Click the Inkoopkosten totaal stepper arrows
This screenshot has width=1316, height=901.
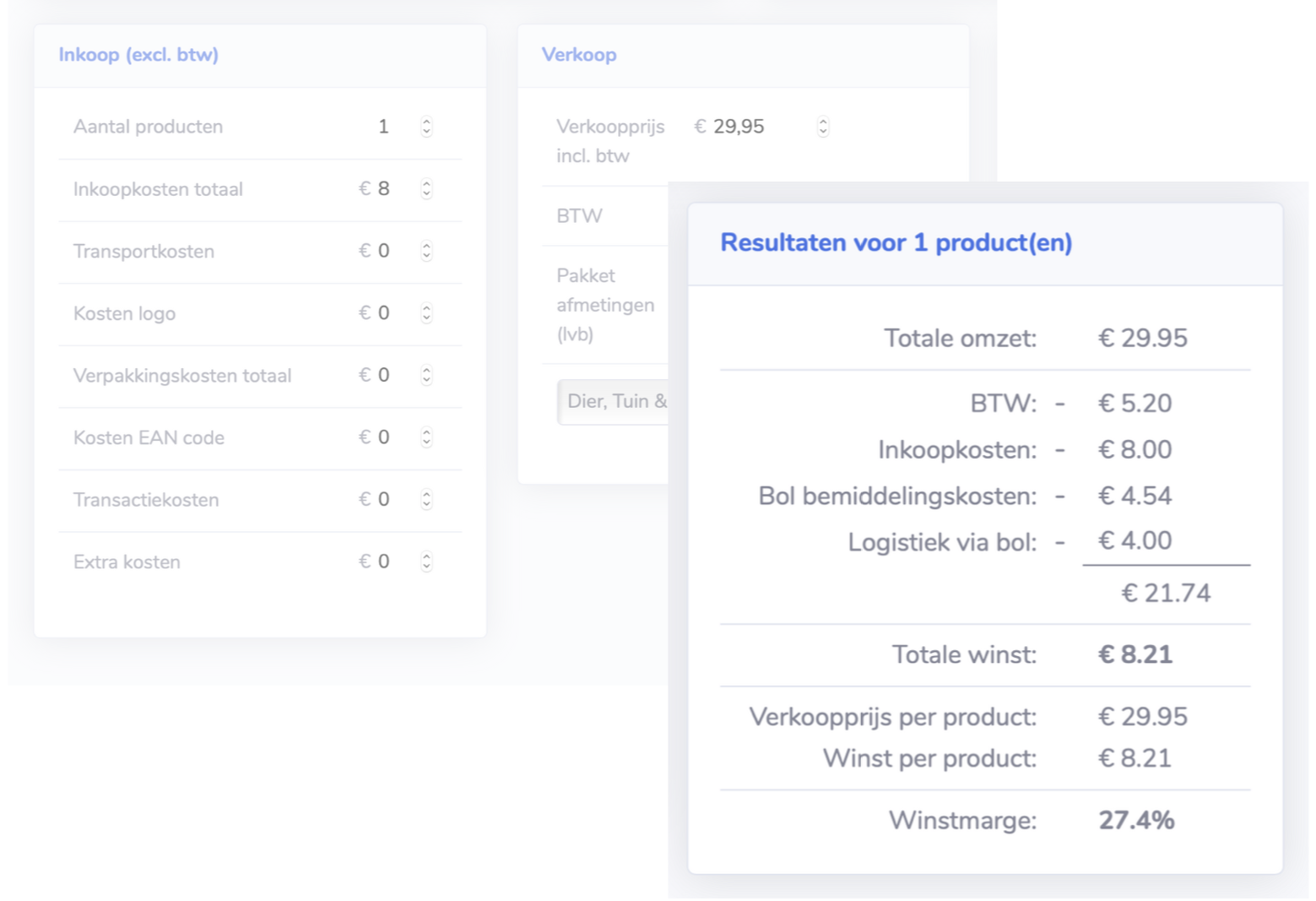tap(426, 189)
